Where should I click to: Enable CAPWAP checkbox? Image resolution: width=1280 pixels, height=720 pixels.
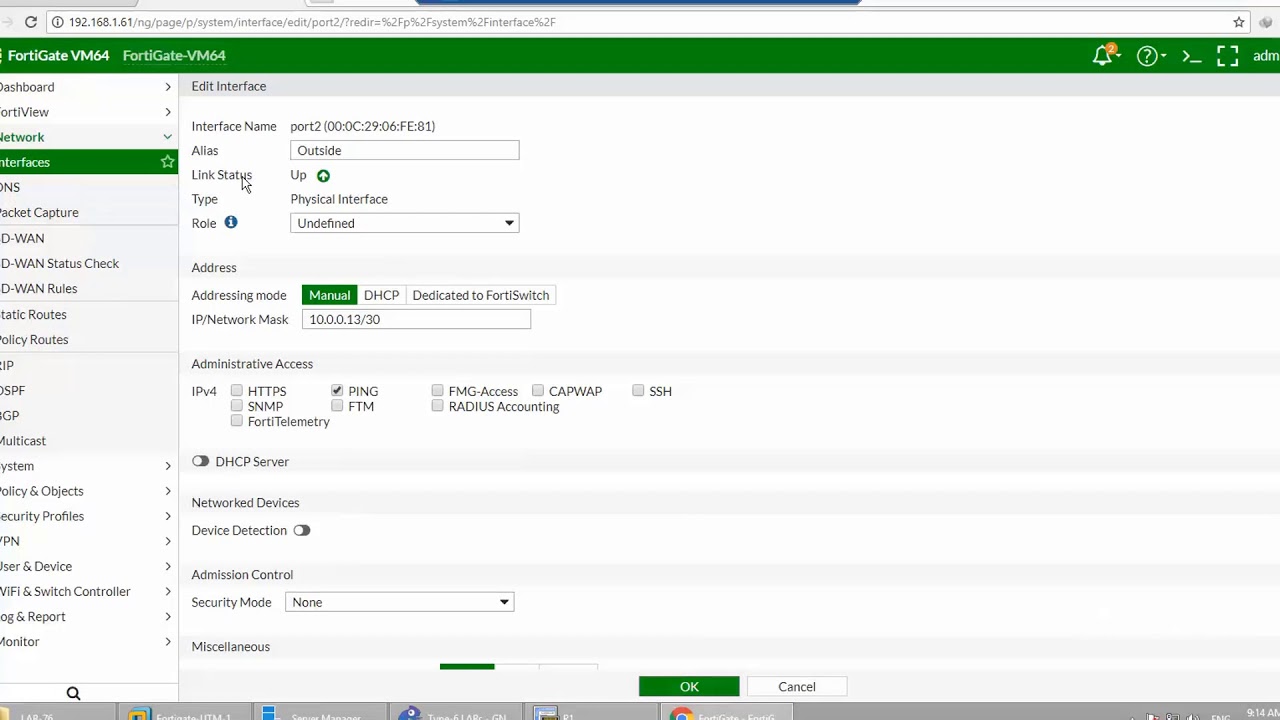(538, 391)
